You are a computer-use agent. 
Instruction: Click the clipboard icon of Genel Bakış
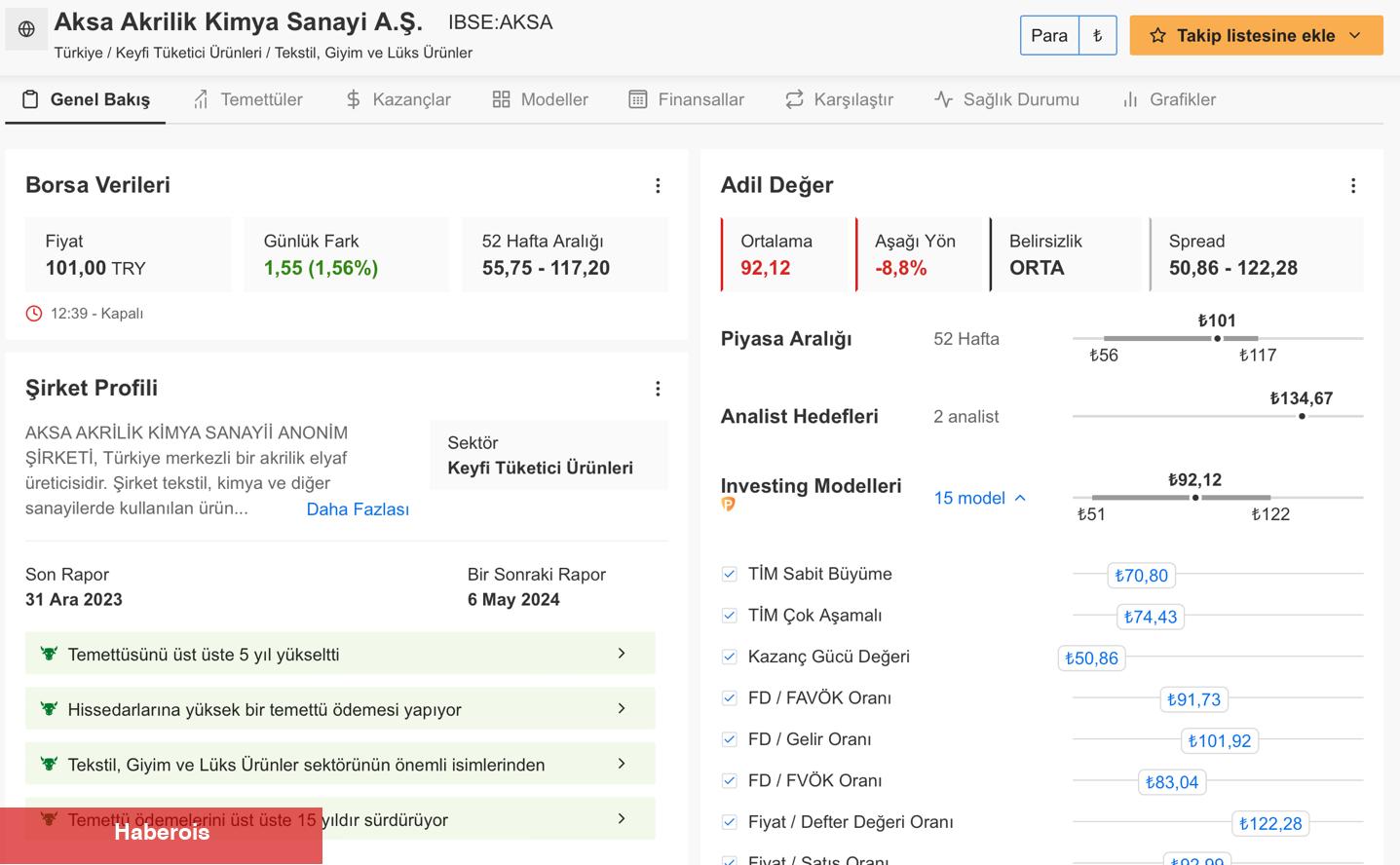point(30,99)
